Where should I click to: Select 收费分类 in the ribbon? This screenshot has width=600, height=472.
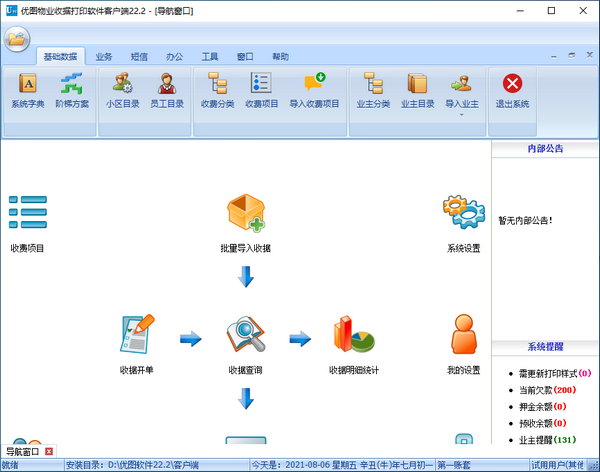pyautogui.click(x=217, y=90)
